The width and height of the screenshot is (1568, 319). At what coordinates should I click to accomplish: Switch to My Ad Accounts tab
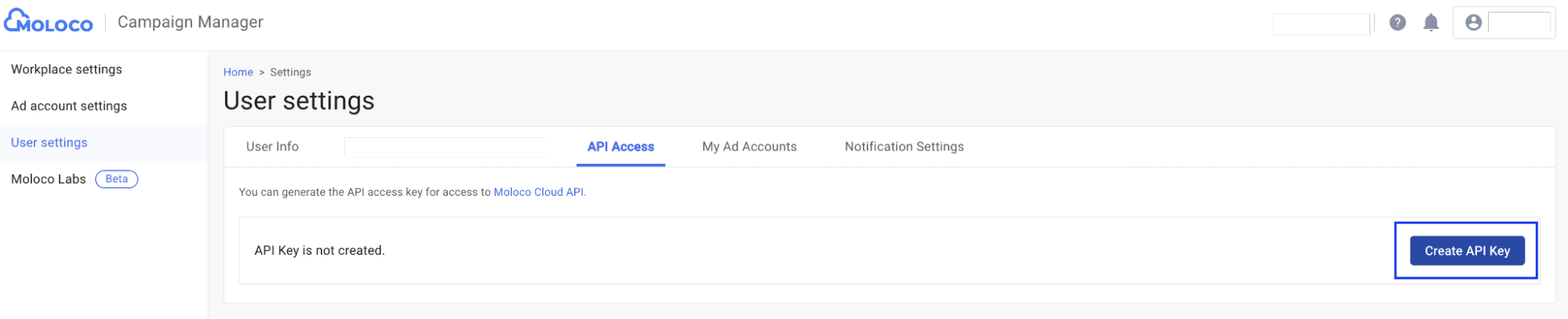(750, 147)
